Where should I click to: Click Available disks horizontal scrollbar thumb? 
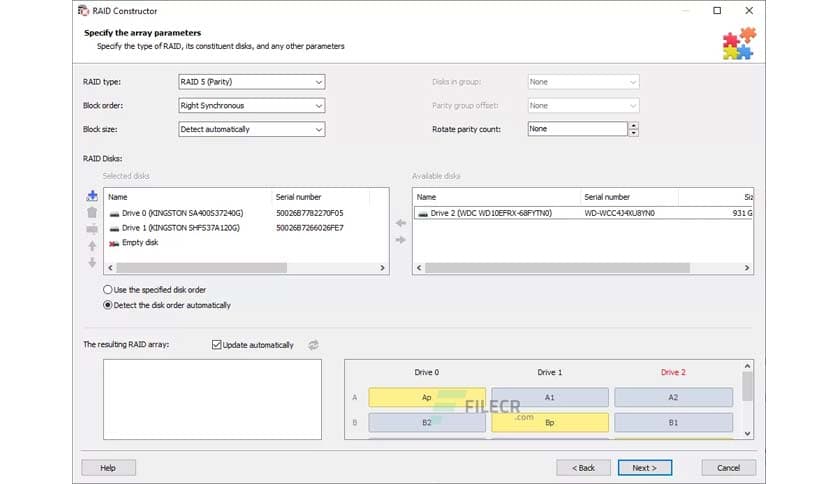coord(557,268)
